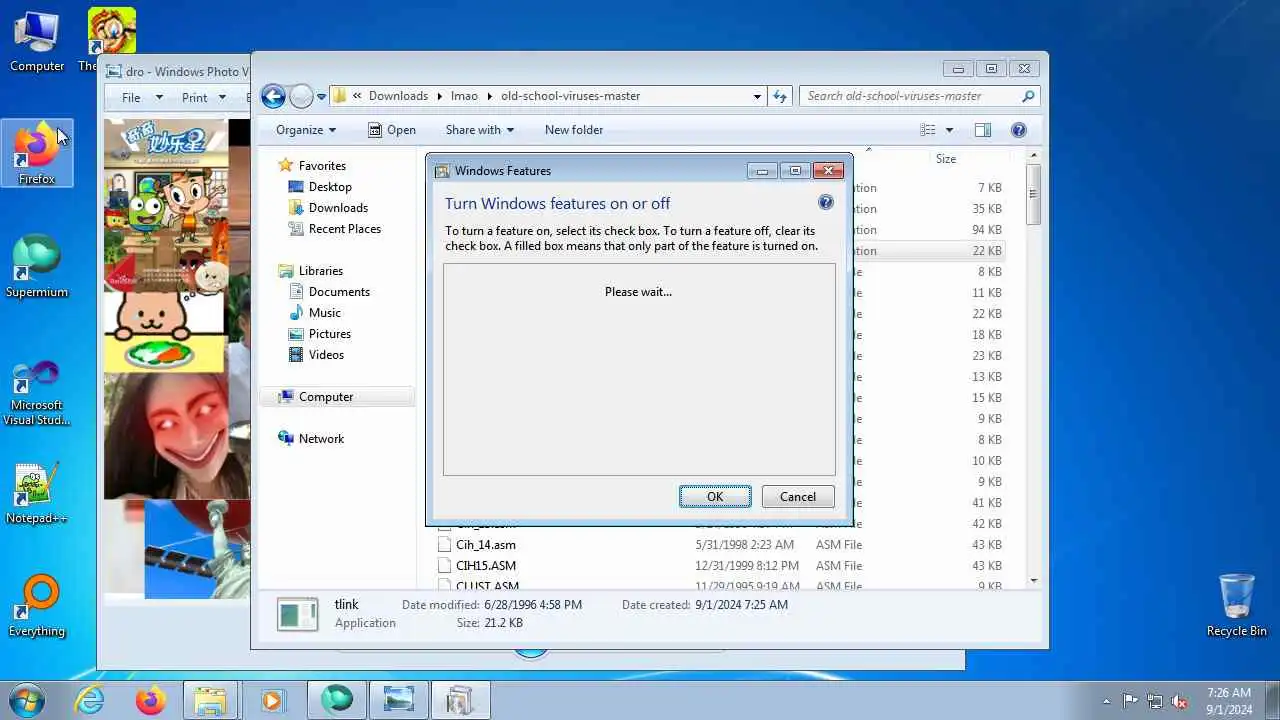
Task: Open the File menu in Photo Viewer
Action: point(141,98)
